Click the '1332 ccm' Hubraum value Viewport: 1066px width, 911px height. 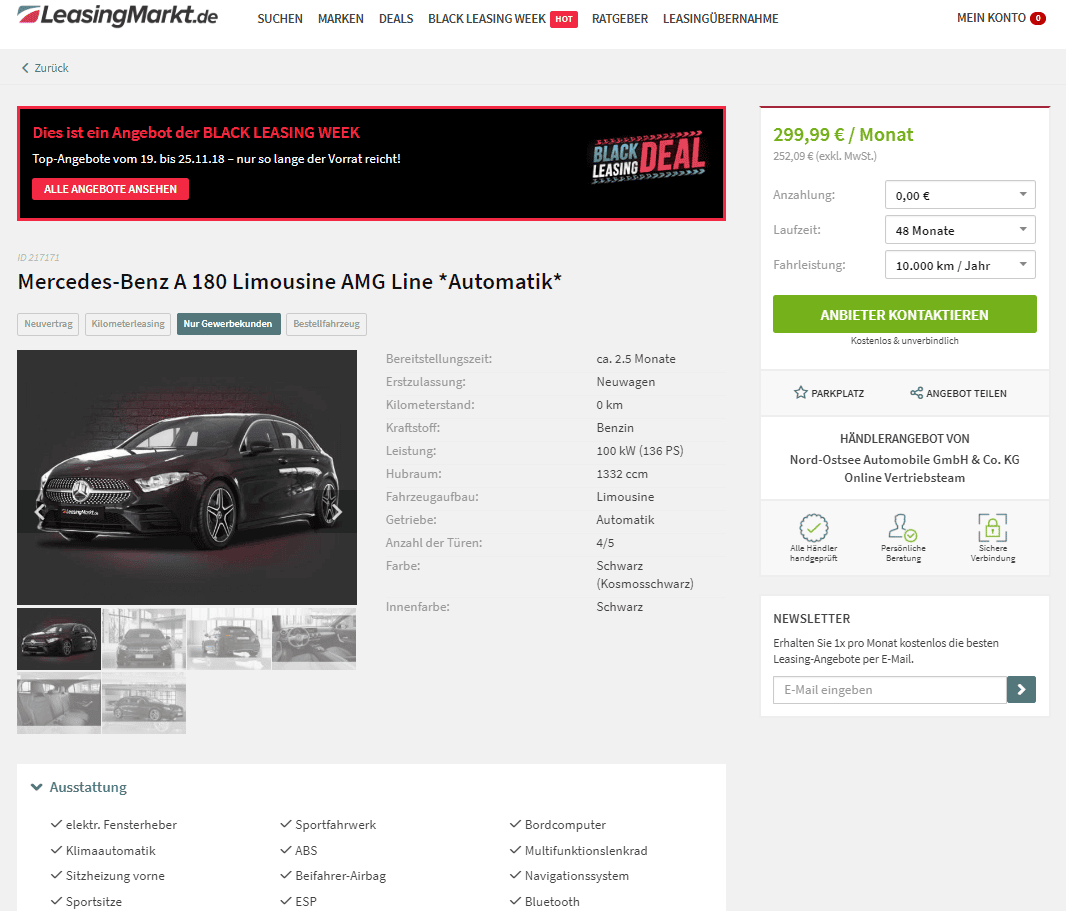pyautogui.click(x=622, y=474)
